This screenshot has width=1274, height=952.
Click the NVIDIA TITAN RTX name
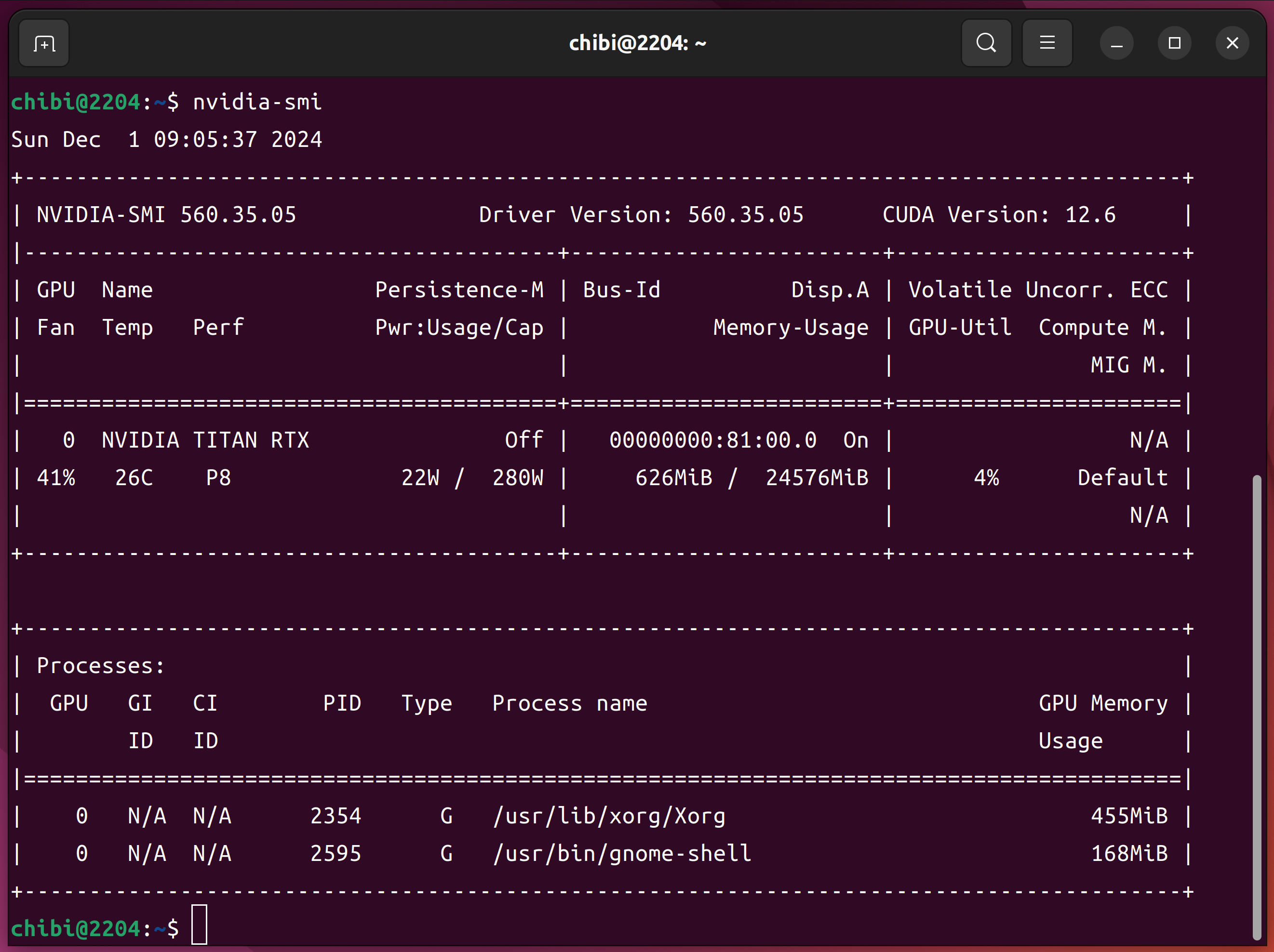(x=205, y=440)
